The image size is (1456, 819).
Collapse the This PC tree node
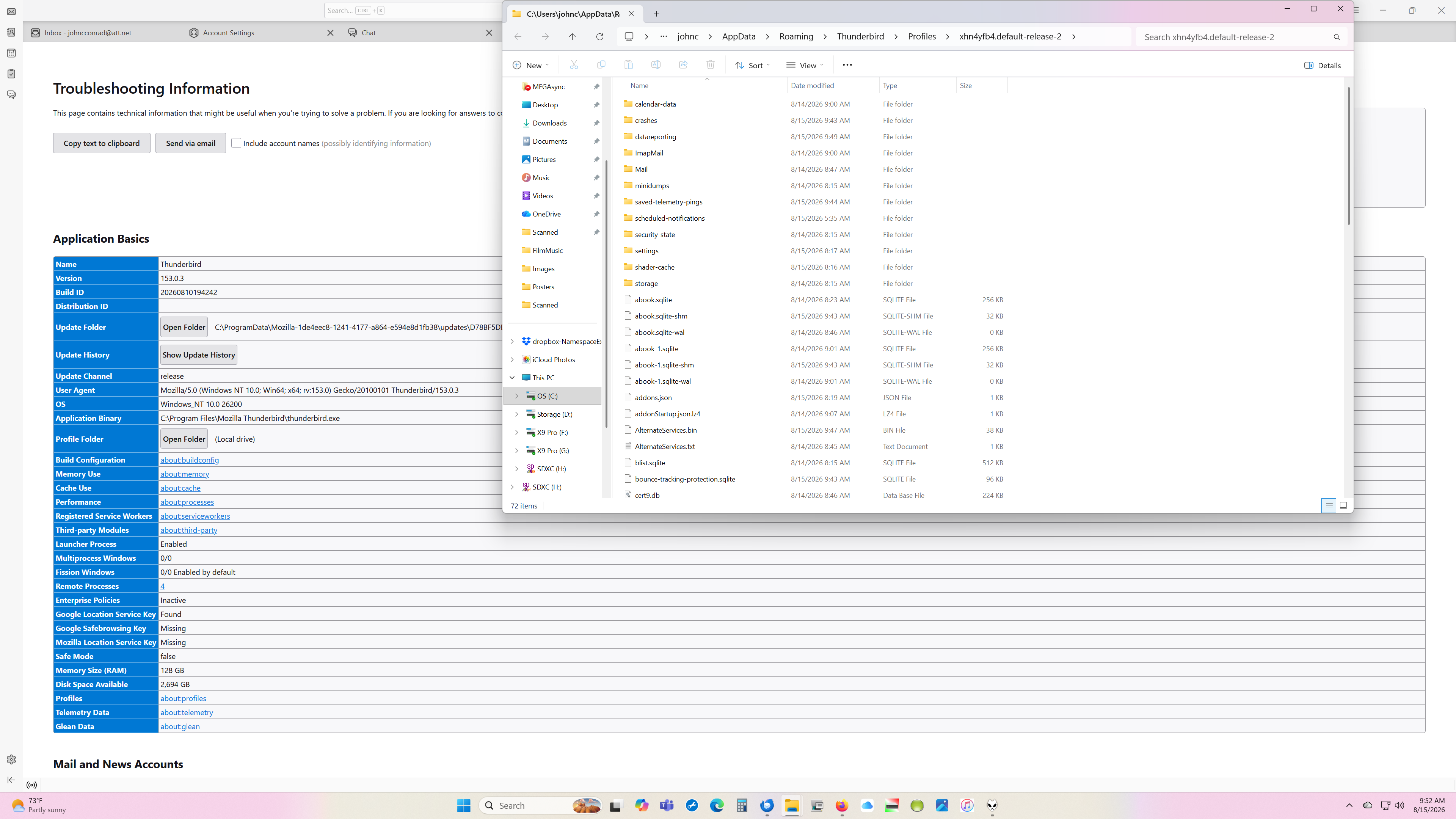pyautogui.click(x=512, y=378)
